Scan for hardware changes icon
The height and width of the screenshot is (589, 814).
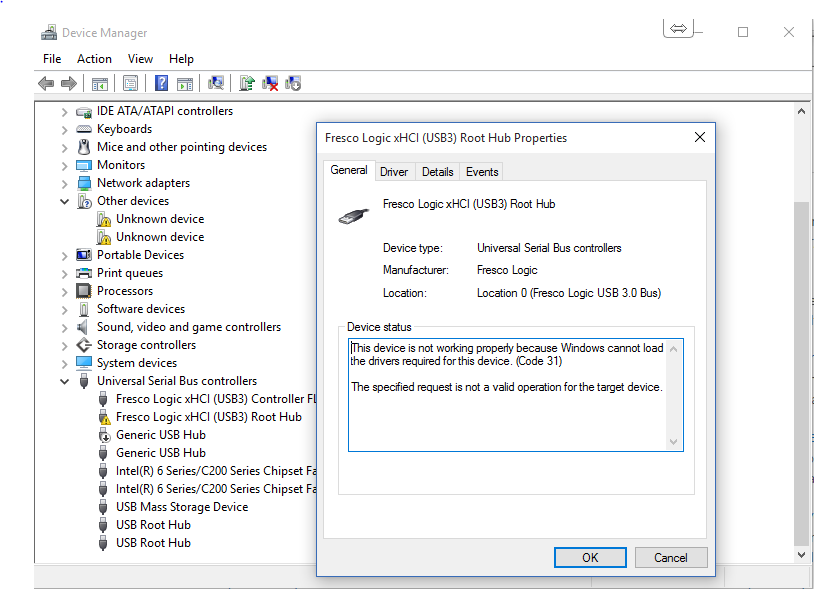(216, 83)
